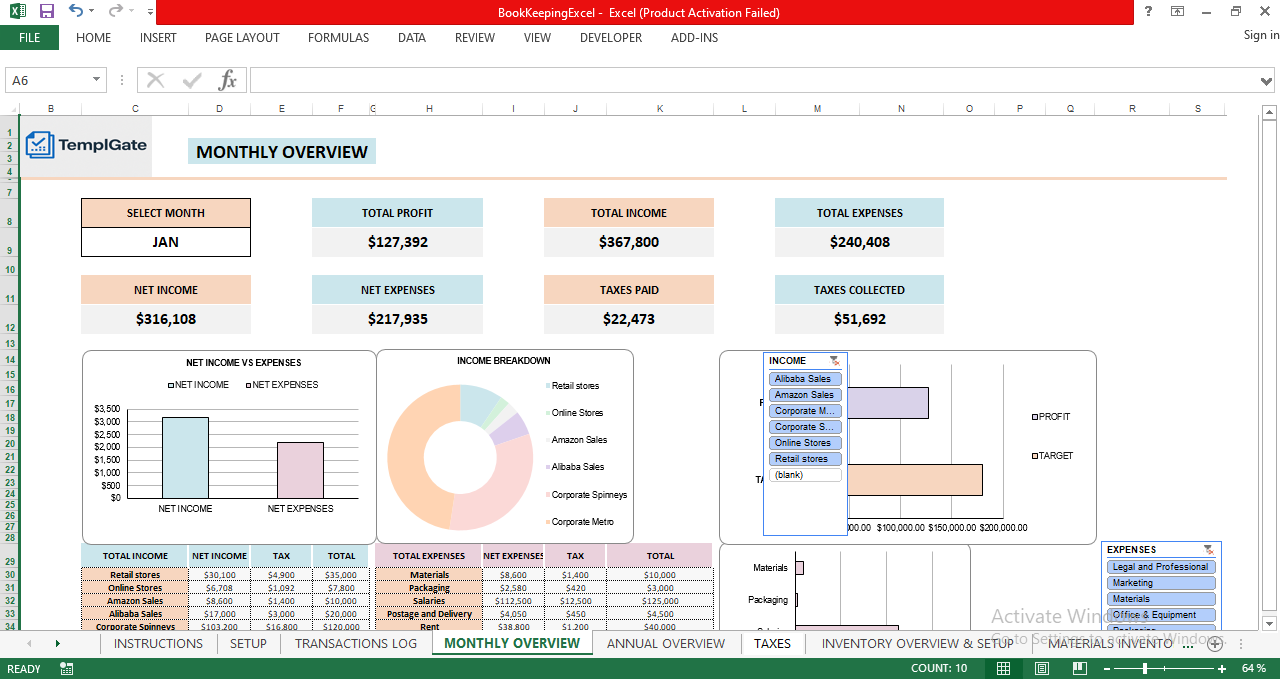Switch to ANNUAL OVERVIEW sheet
Image resolution: width=1280 pixels, height=679 pixels.
(x=666, y=643)
